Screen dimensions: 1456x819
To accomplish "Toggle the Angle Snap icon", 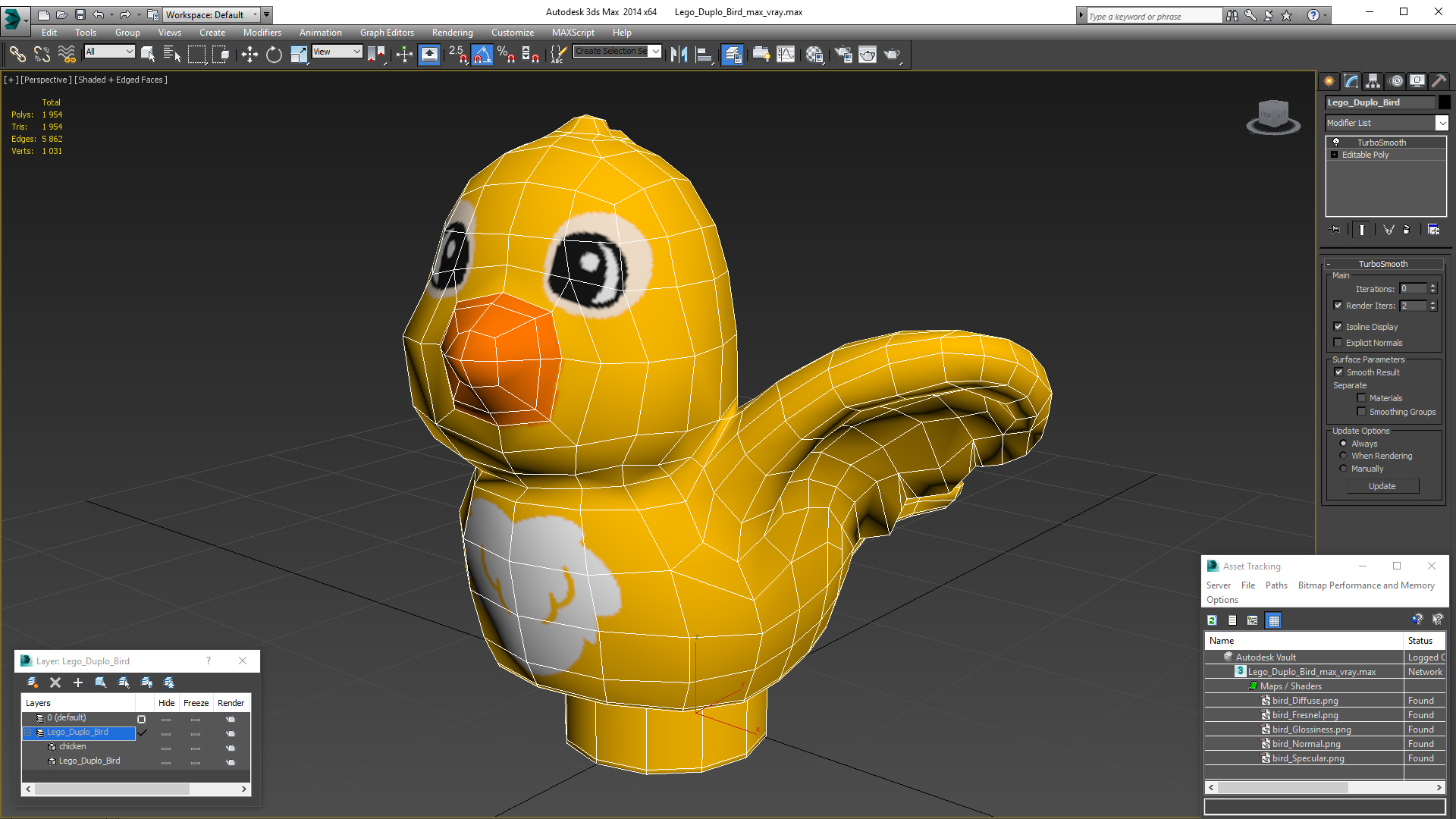I will pyautogui.click(x=482, y=54).
